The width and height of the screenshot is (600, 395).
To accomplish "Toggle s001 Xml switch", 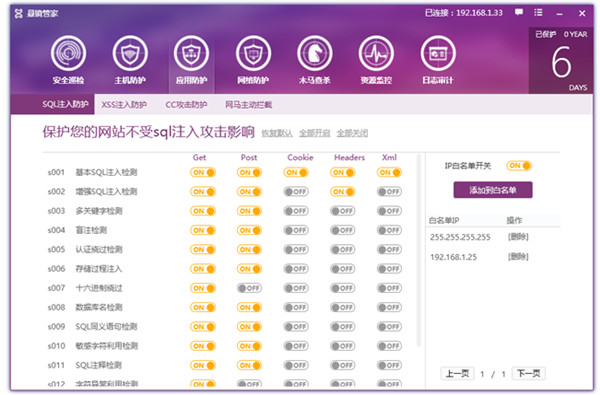I will pos(389,173).
